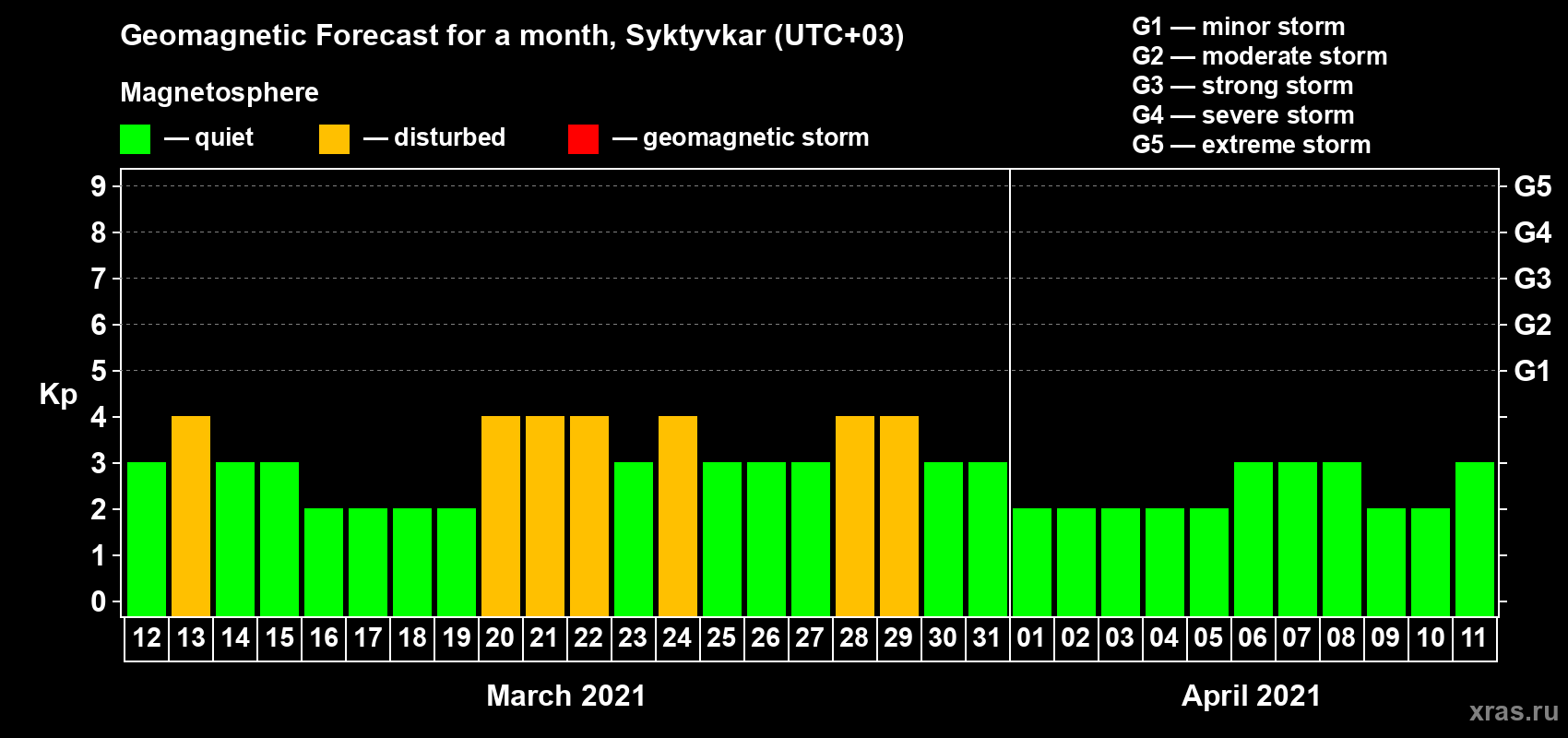Select the green bar for March 16
This screenshot has height=738, width=1568.
[x=324, y=562]
